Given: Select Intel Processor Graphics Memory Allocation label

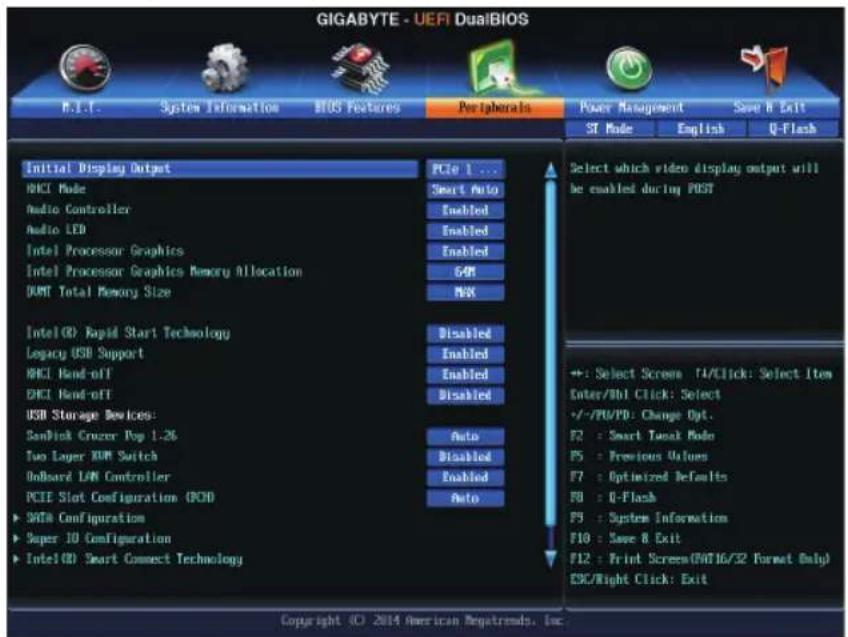Looking at the screenshot, I should point(164,271).
